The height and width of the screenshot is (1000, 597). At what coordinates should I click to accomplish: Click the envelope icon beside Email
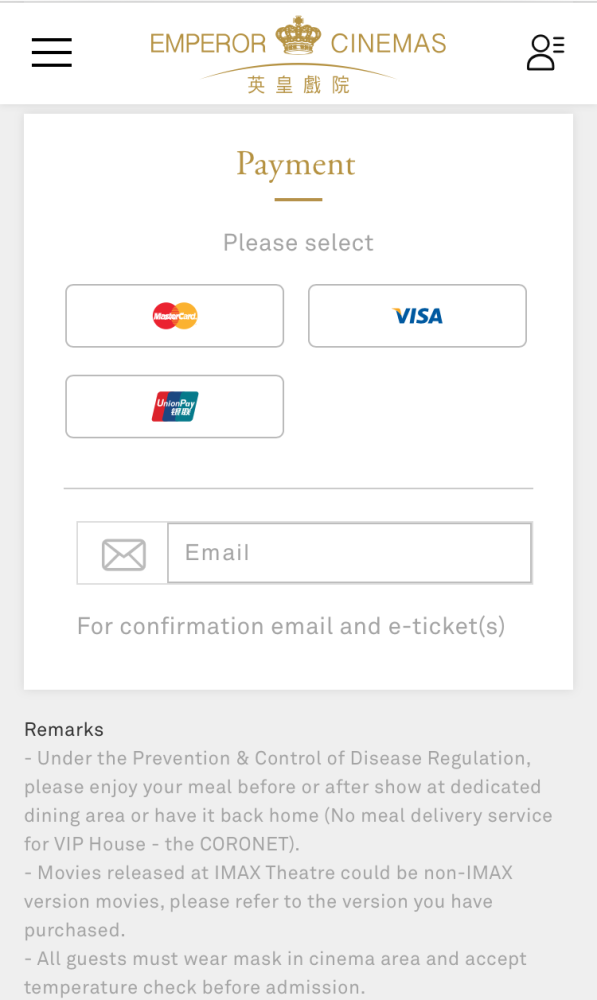pos(123,554)
